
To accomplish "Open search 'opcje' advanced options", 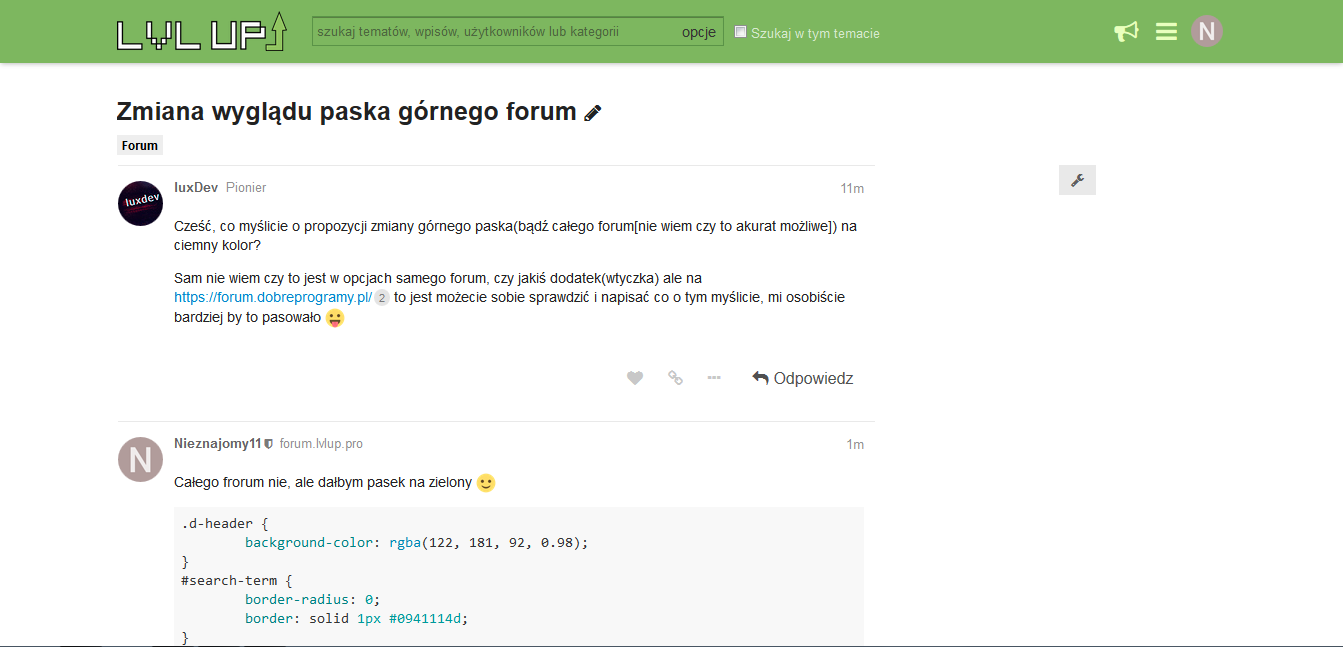I will [x=699, y=32].
